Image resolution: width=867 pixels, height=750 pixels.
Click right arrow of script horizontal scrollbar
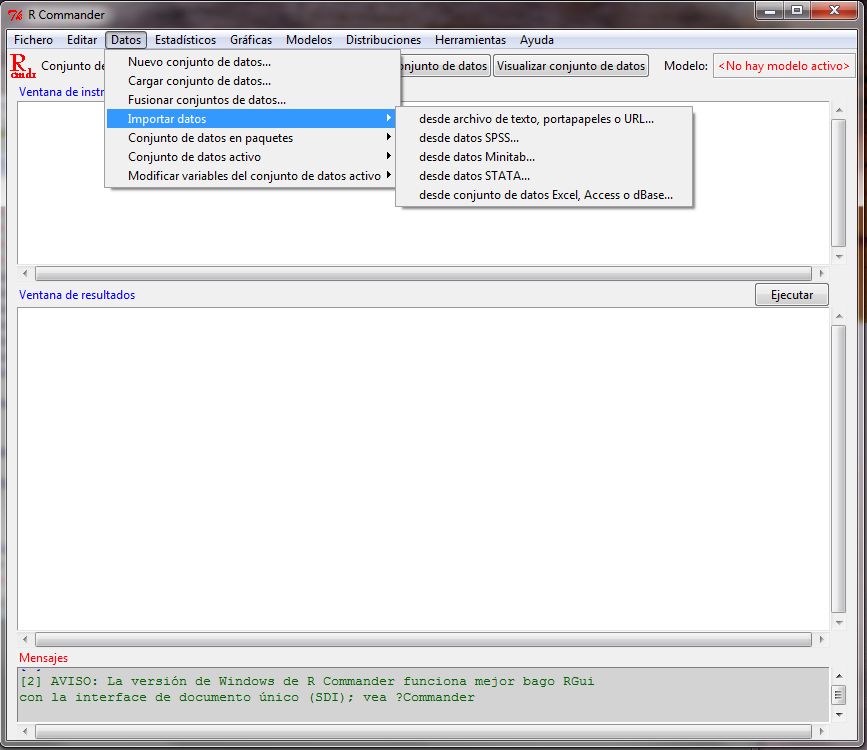click(x=822, y=273)
